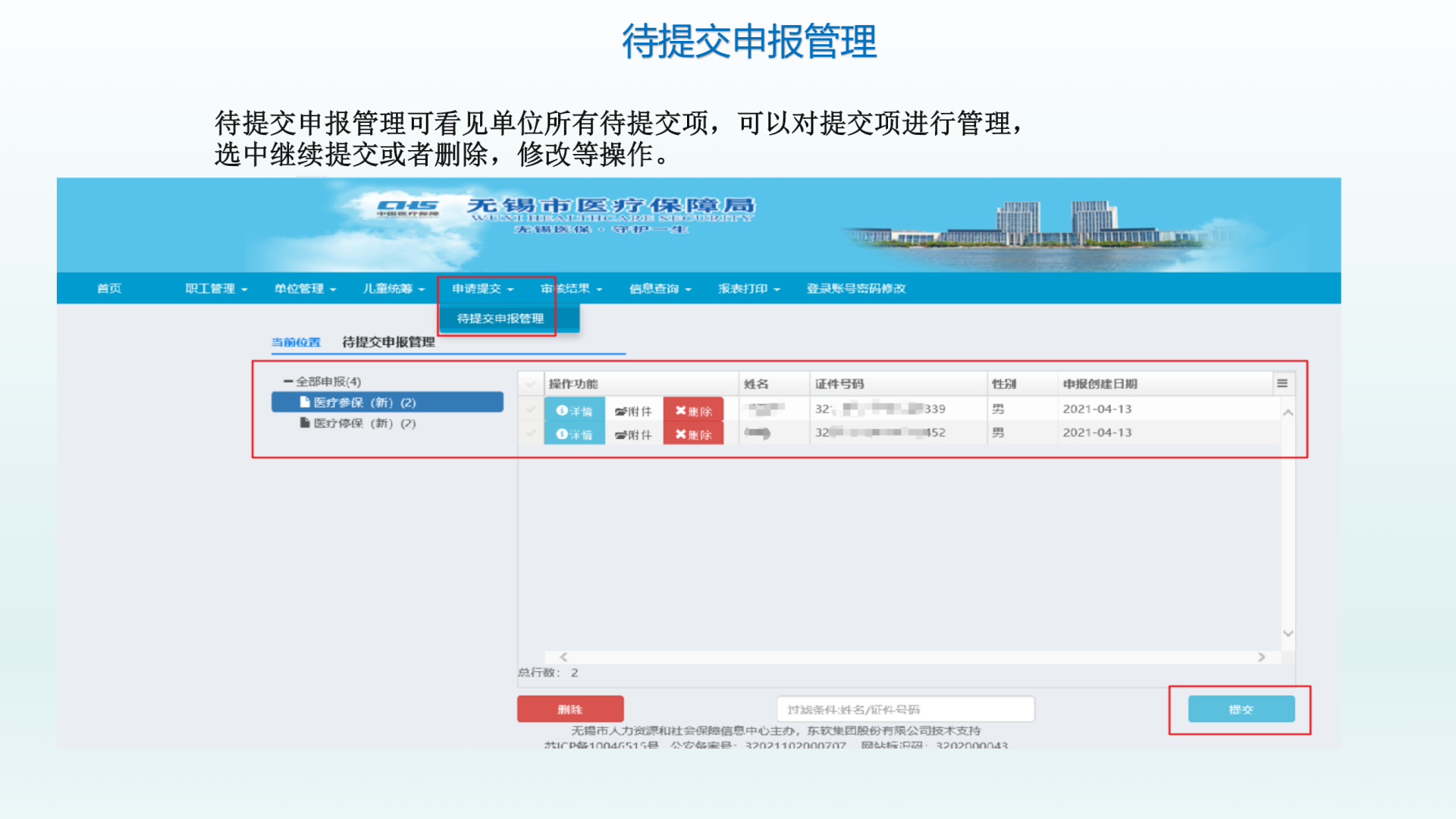Open table column settings hamburger icon
1456x819 pixels.
1282,384
